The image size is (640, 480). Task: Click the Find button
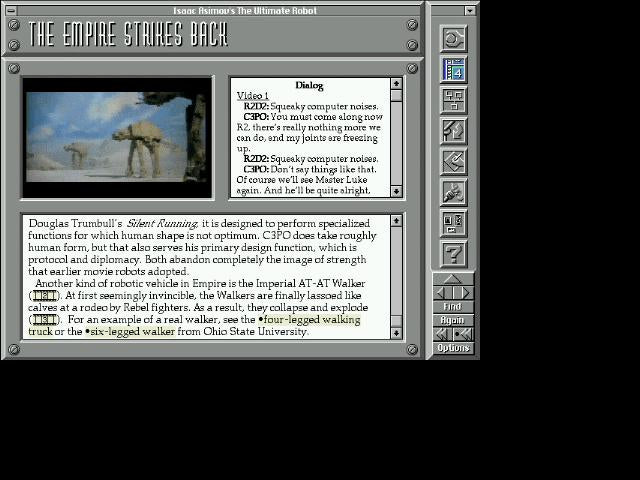click(x=453, y=307)
